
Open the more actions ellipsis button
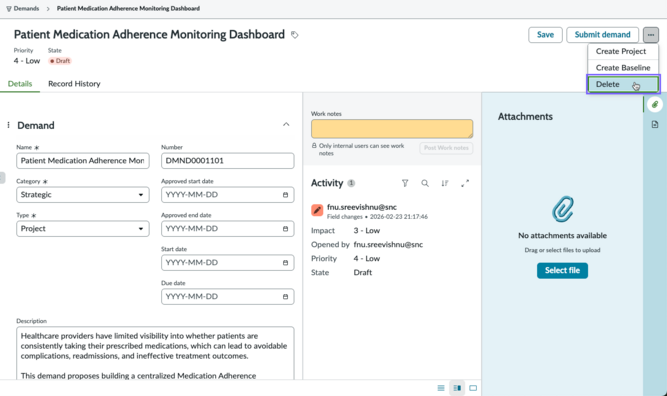coord(651,35)
